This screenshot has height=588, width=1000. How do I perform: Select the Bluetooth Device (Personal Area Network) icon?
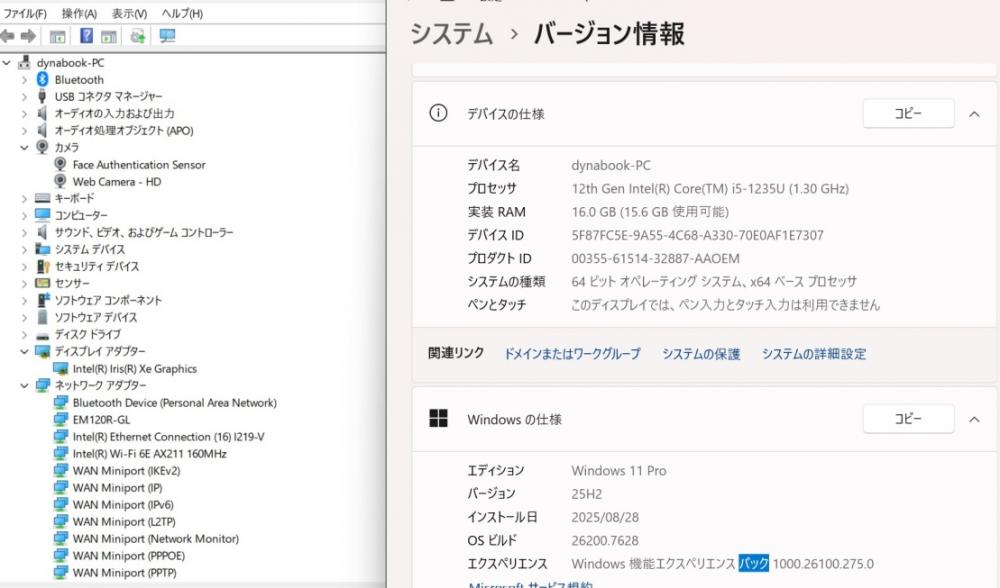point(61,402)
